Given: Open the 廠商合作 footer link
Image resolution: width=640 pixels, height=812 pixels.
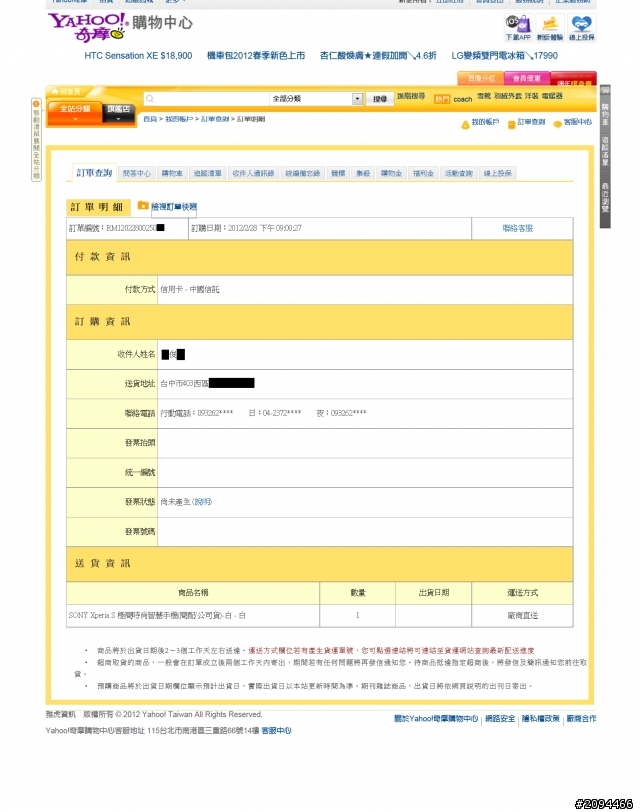Looking at the screenshot, I should (581, 718).
